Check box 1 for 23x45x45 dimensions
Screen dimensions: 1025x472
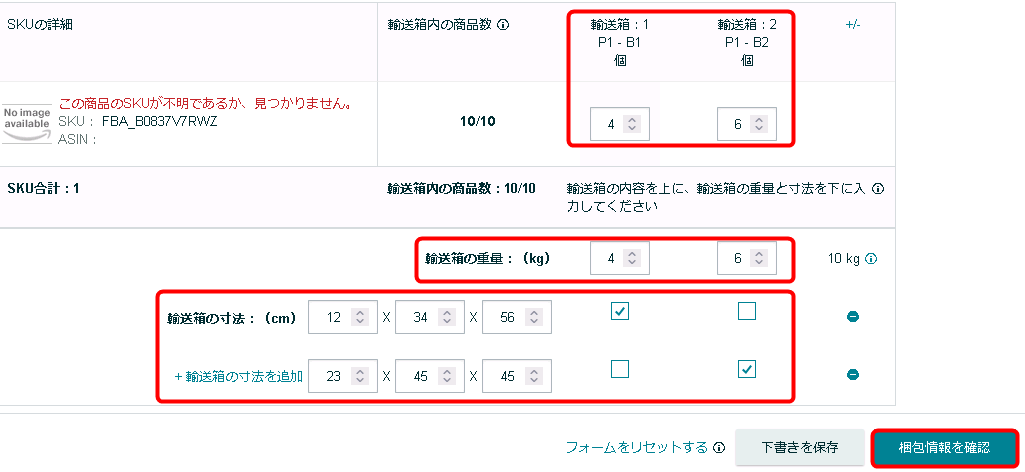(620, 369)
